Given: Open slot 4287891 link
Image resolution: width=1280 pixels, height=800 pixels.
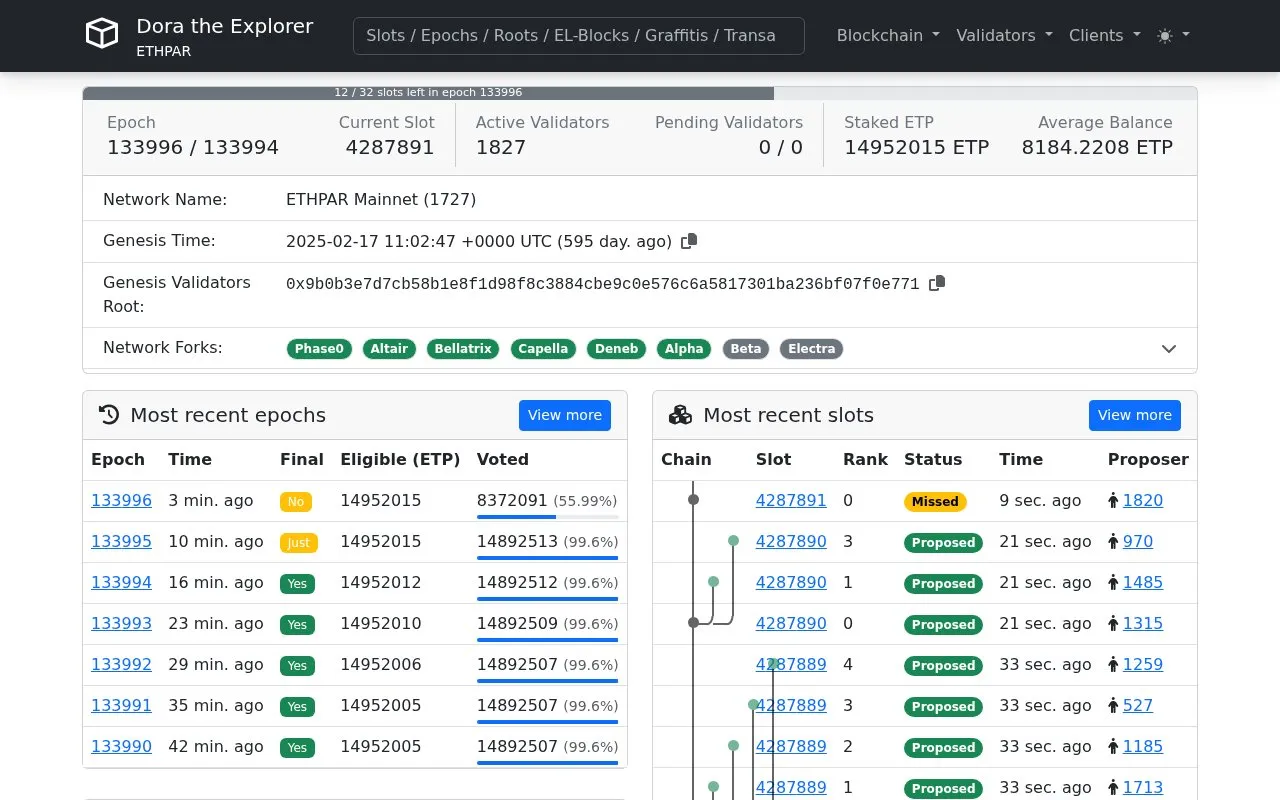Looking at the screenshot, I should pyautogui.click(x=791, y=500).
